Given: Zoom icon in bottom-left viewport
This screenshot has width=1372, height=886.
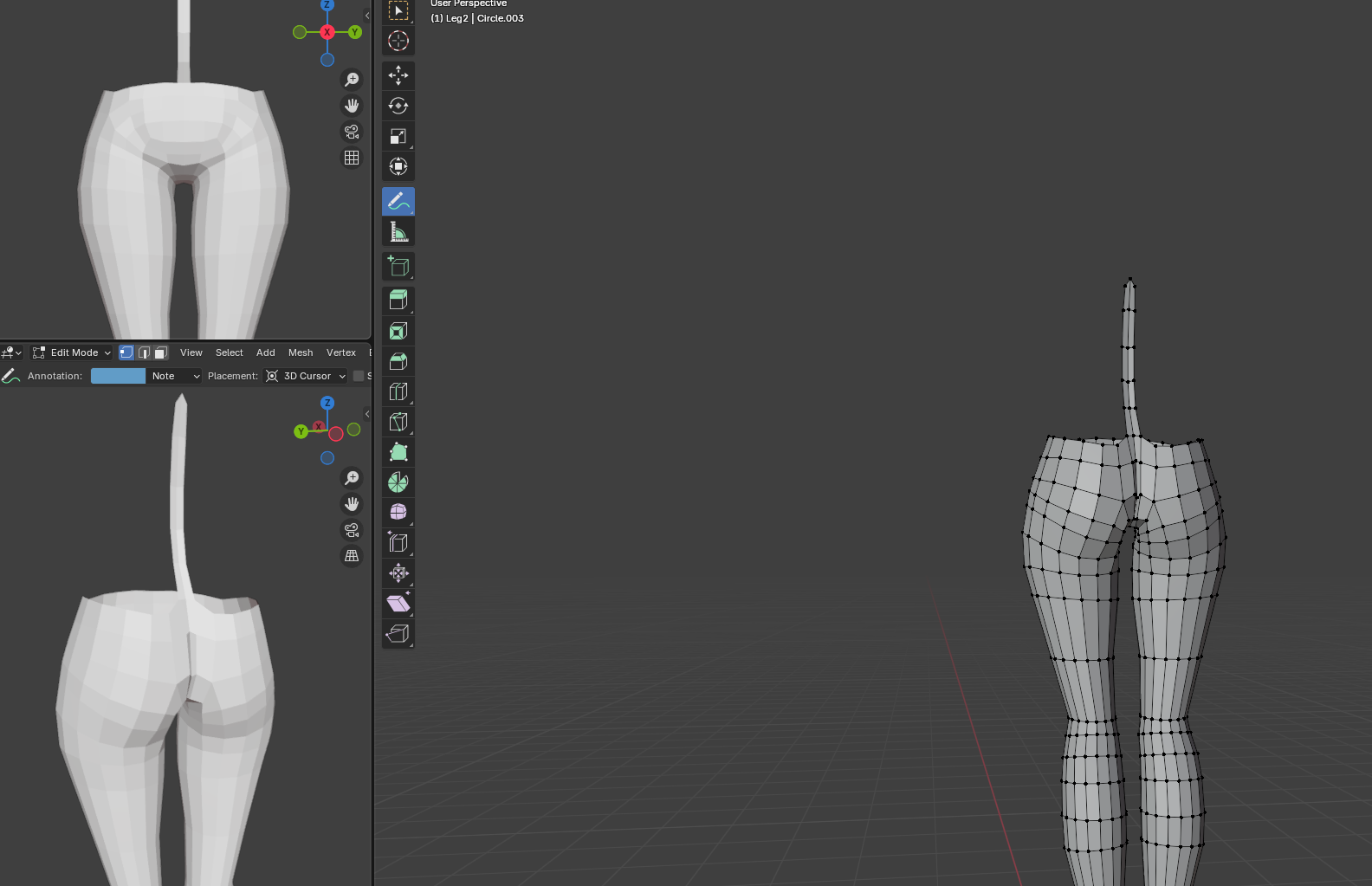Looking at the screenshot, I should [352, 478].
